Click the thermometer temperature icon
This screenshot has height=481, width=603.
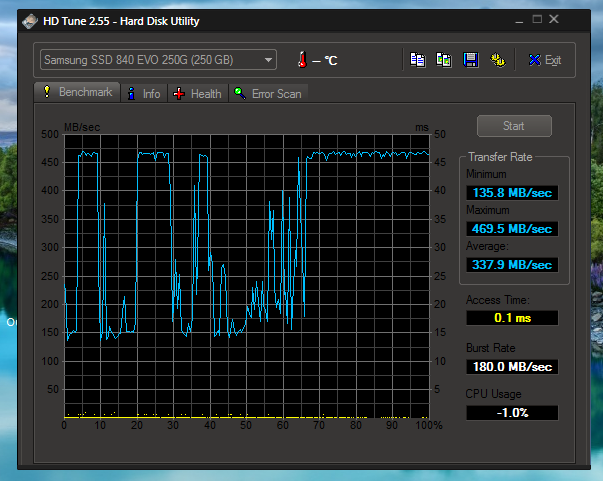[303, 60]
